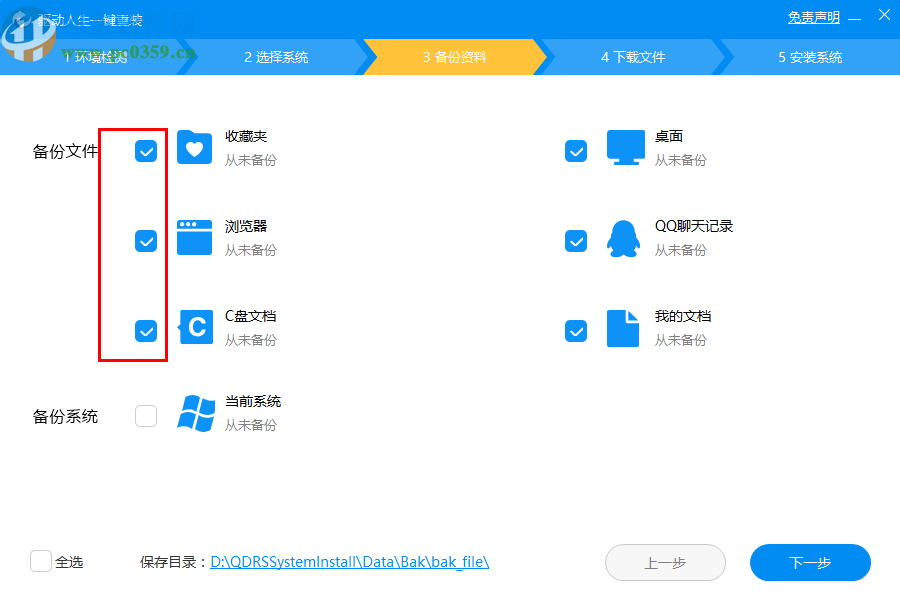Go to step 1 环境检测
This screenshot has width=900, height=600.
(95, 57)
